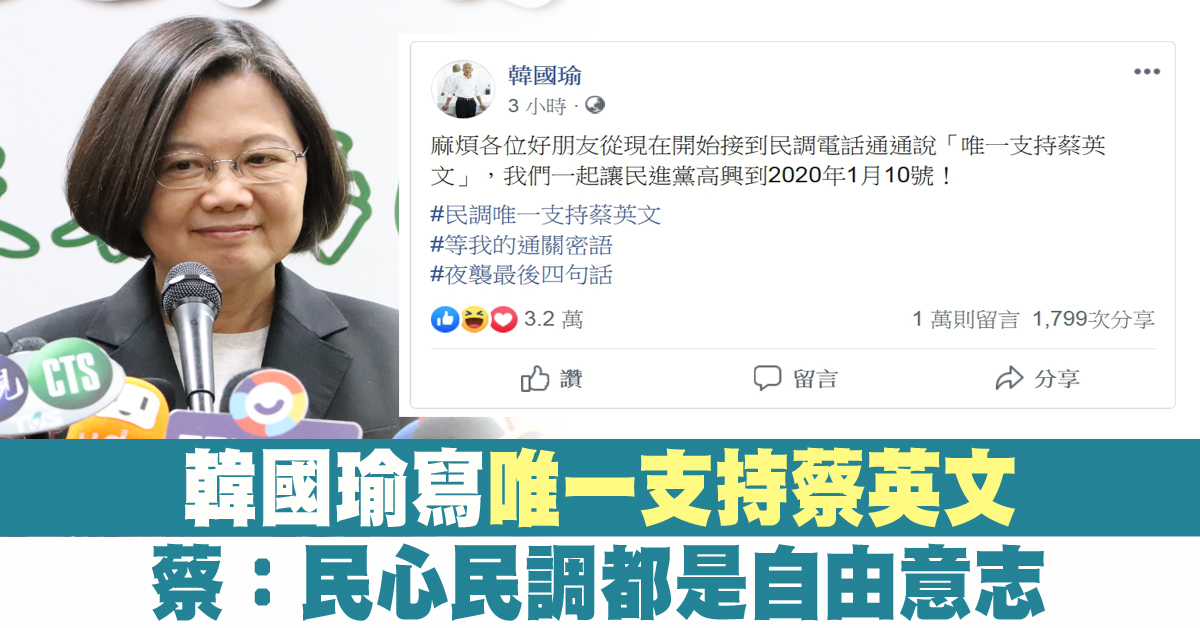Screen dimensions: 1200x628
Task: View the 3.2 萬 reactions count
Action: pyautogui.click(x=553, y=320)
